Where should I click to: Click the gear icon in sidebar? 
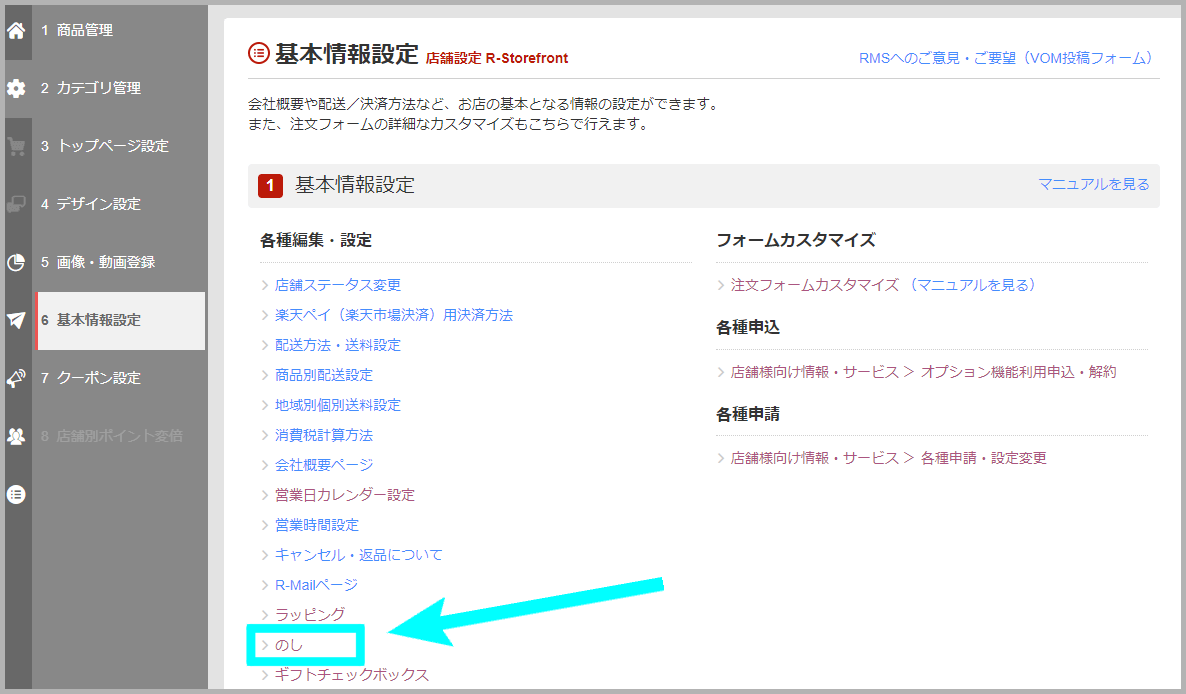[16, 88]
